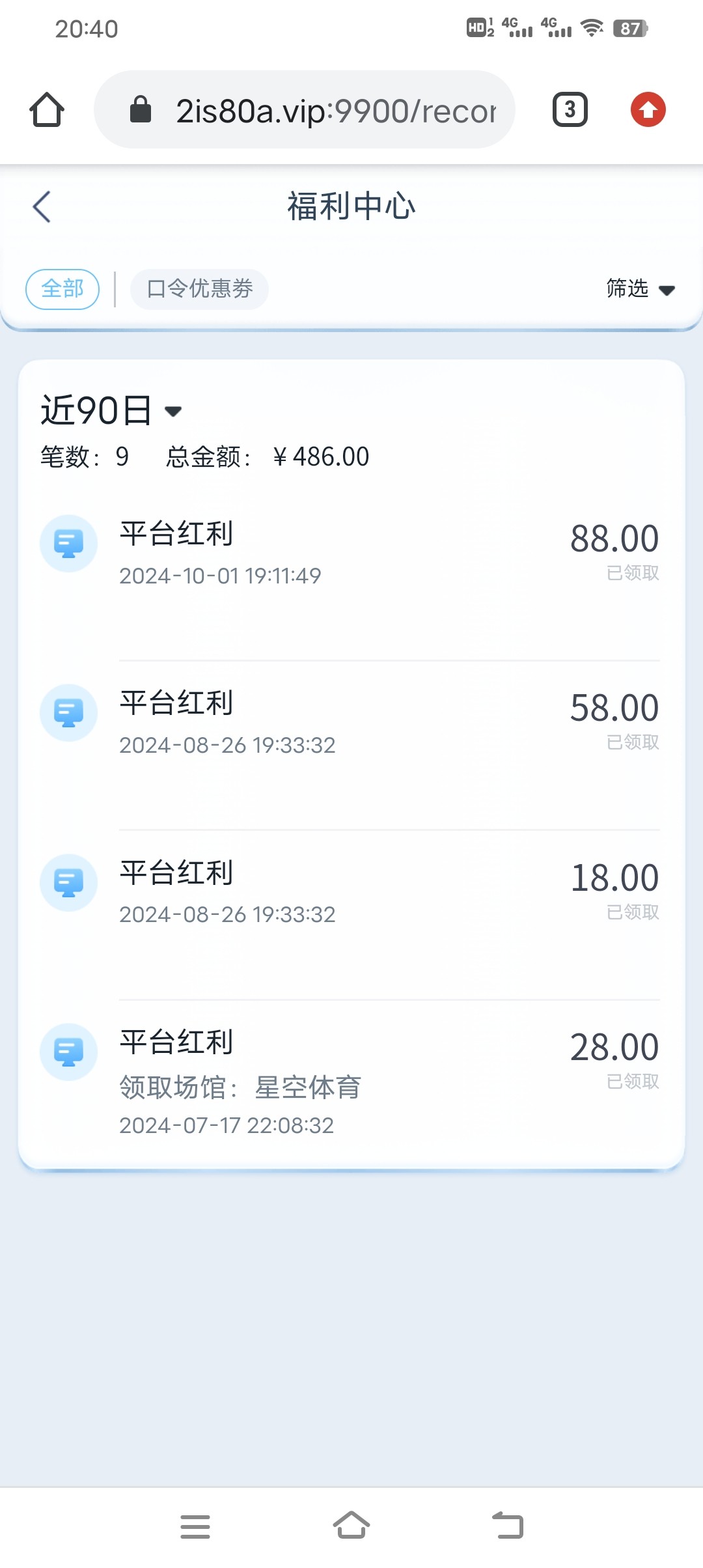Viewport: 703px width, 1568px height.
Task: Expand the 近90日 date range dropdown
Action: pyautogui.click(x=111, y=411)
